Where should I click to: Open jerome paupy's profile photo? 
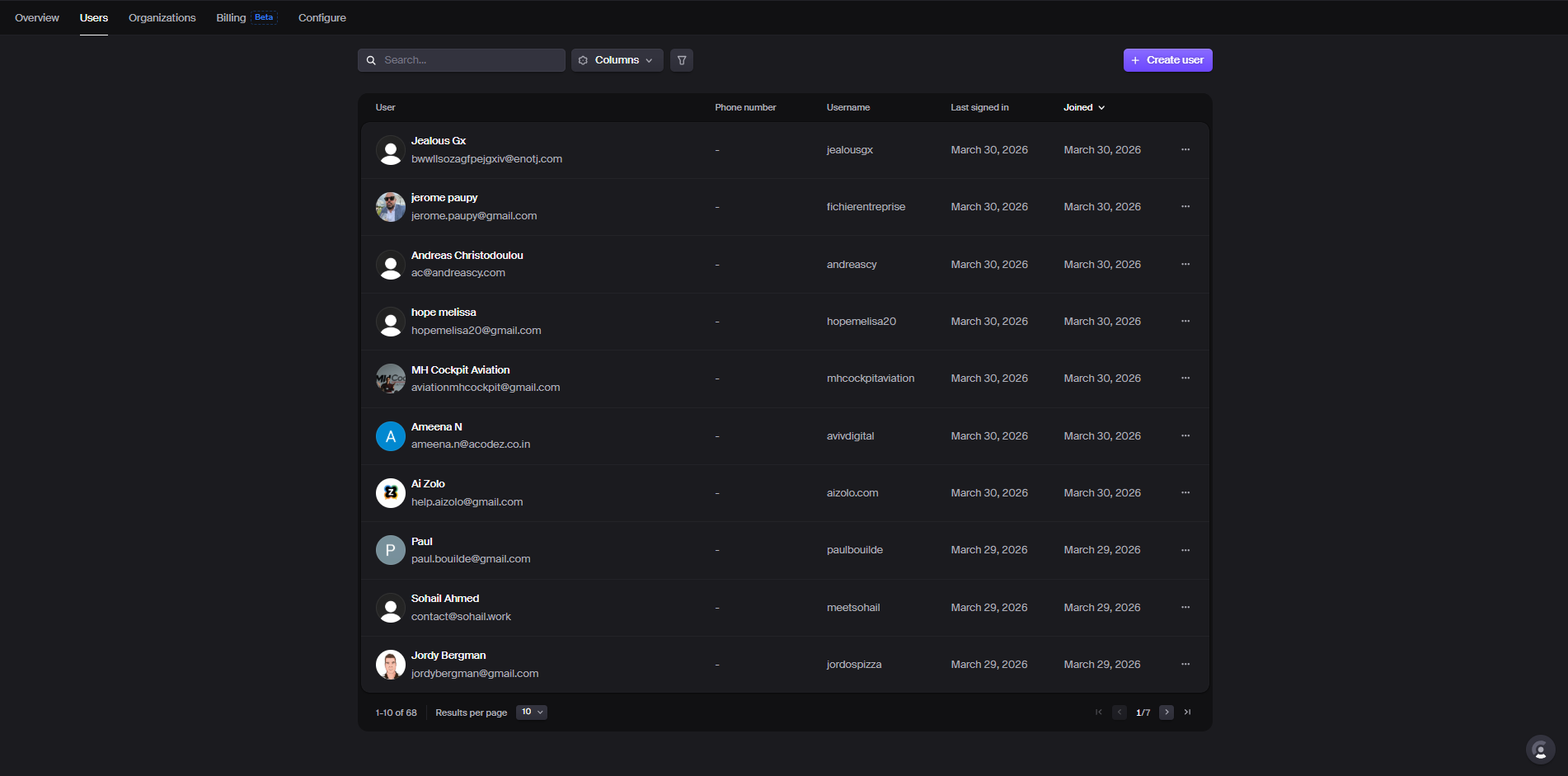[x=391, y=207]
